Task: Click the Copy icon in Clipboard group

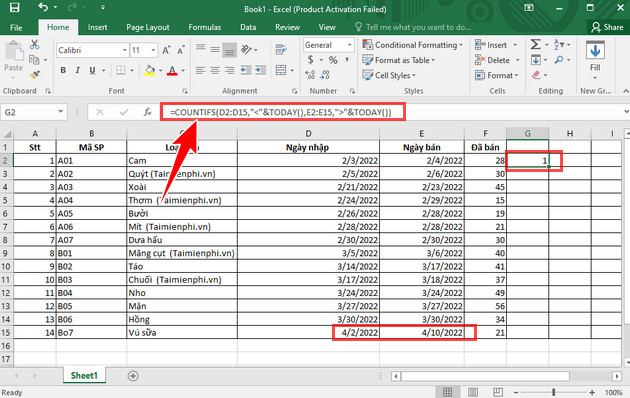Action: point(35,60)
